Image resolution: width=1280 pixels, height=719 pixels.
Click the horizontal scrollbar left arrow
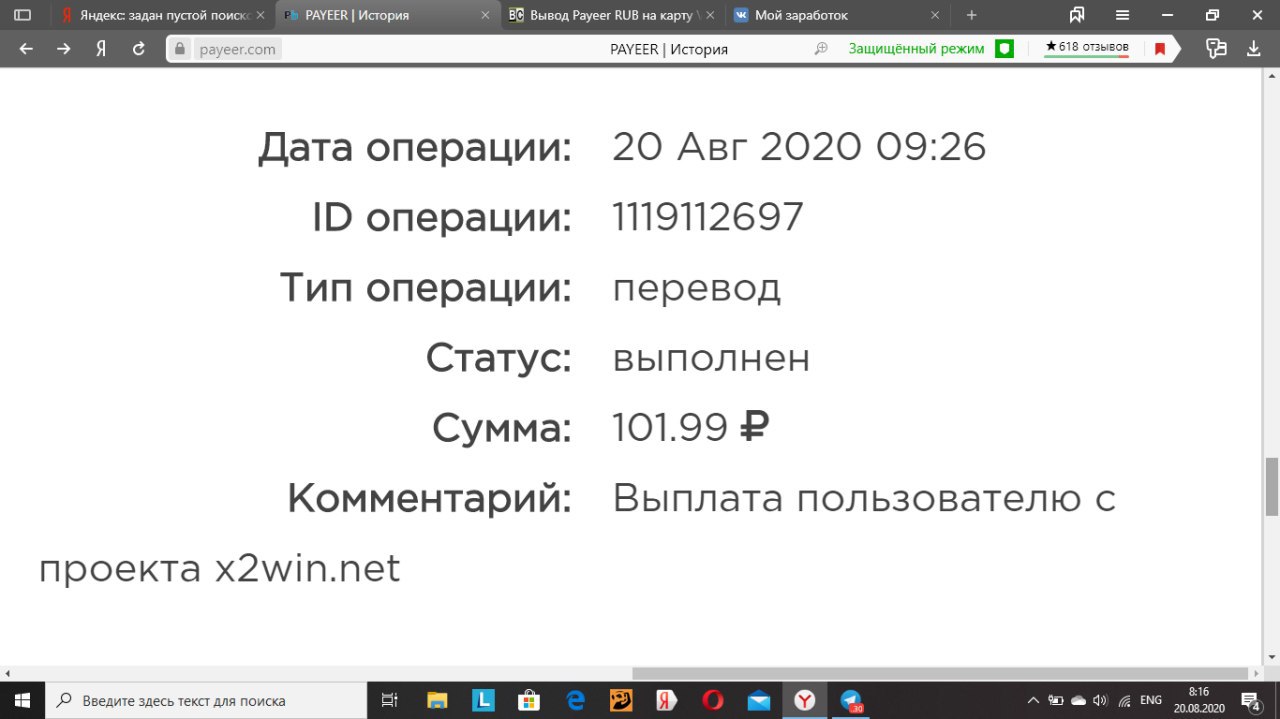[x=8, y=673]
